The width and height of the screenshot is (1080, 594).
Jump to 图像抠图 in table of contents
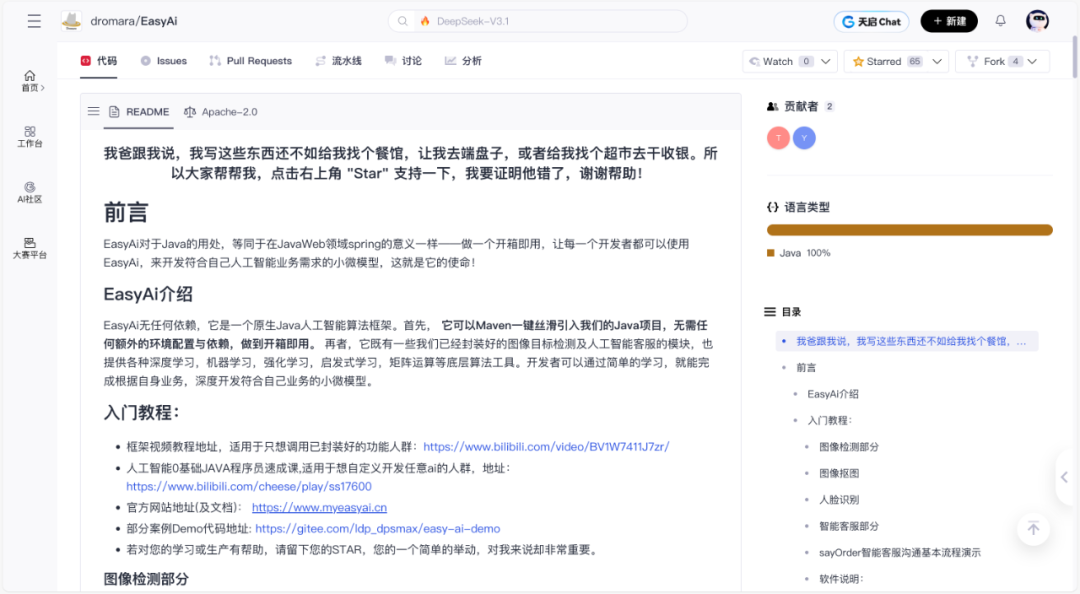(839, 473)
